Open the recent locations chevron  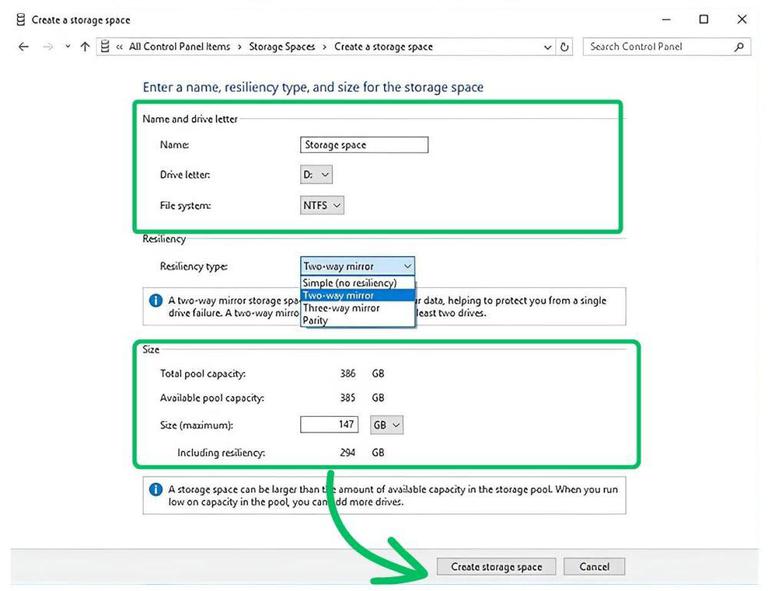68,47
